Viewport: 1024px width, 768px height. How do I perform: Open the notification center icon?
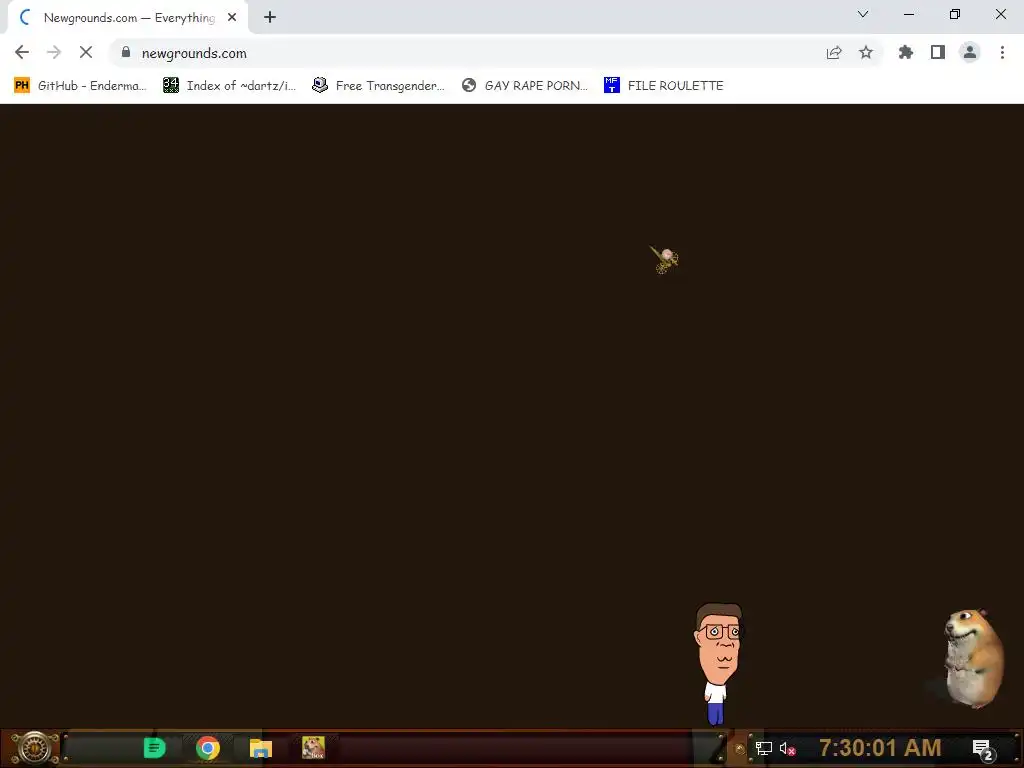coord(983,749)
